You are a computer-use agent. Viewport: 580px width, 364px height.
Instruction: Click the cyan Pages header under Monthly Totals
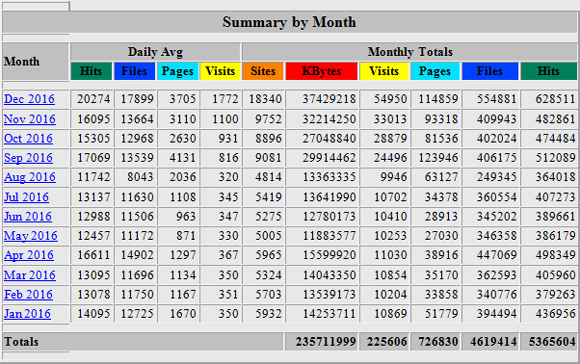(435, 71)
